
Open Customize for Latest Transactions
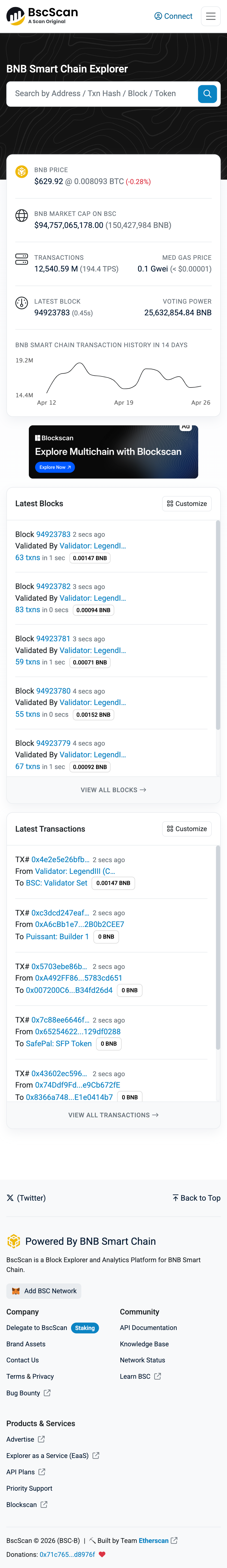(187, 828)
